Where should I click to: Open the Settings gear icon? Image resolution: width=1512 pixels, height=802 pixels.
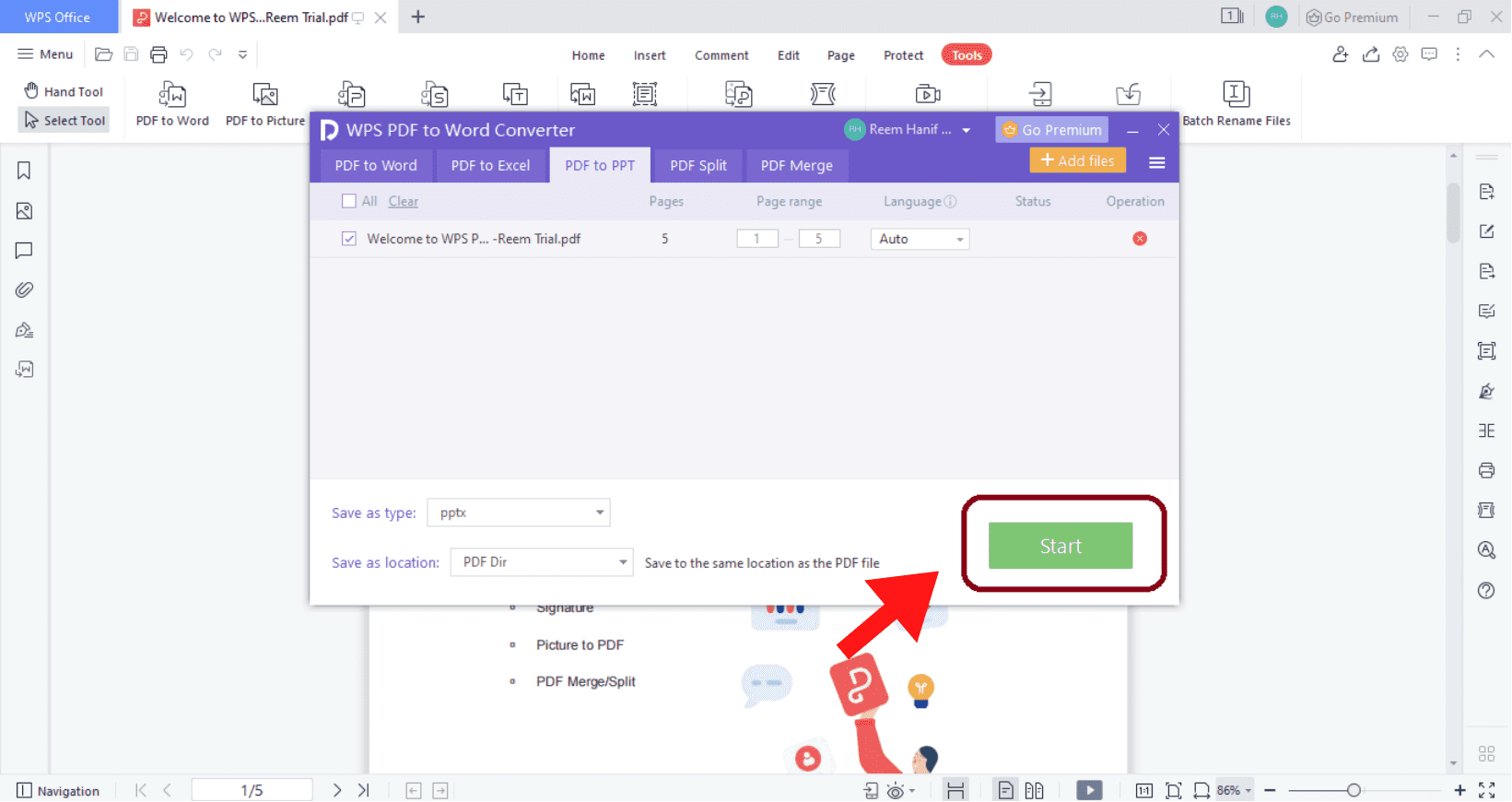click(1401, 54)
